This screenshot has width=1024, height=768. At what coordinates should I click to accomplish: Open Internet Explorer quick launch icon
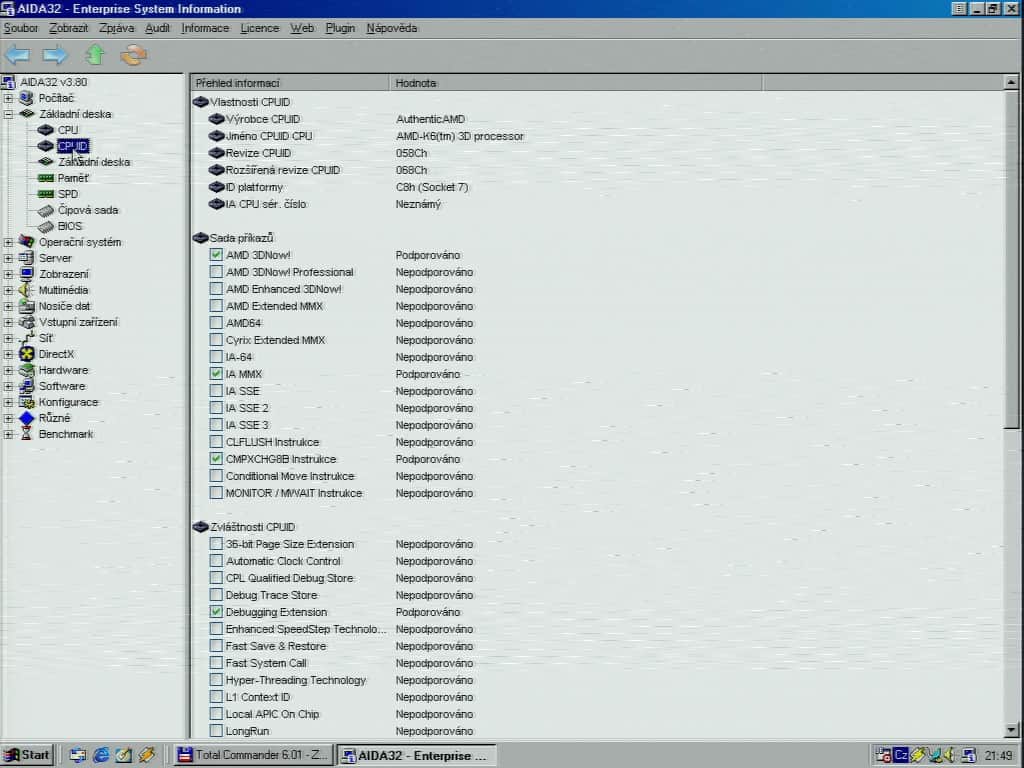click(101, 755)
